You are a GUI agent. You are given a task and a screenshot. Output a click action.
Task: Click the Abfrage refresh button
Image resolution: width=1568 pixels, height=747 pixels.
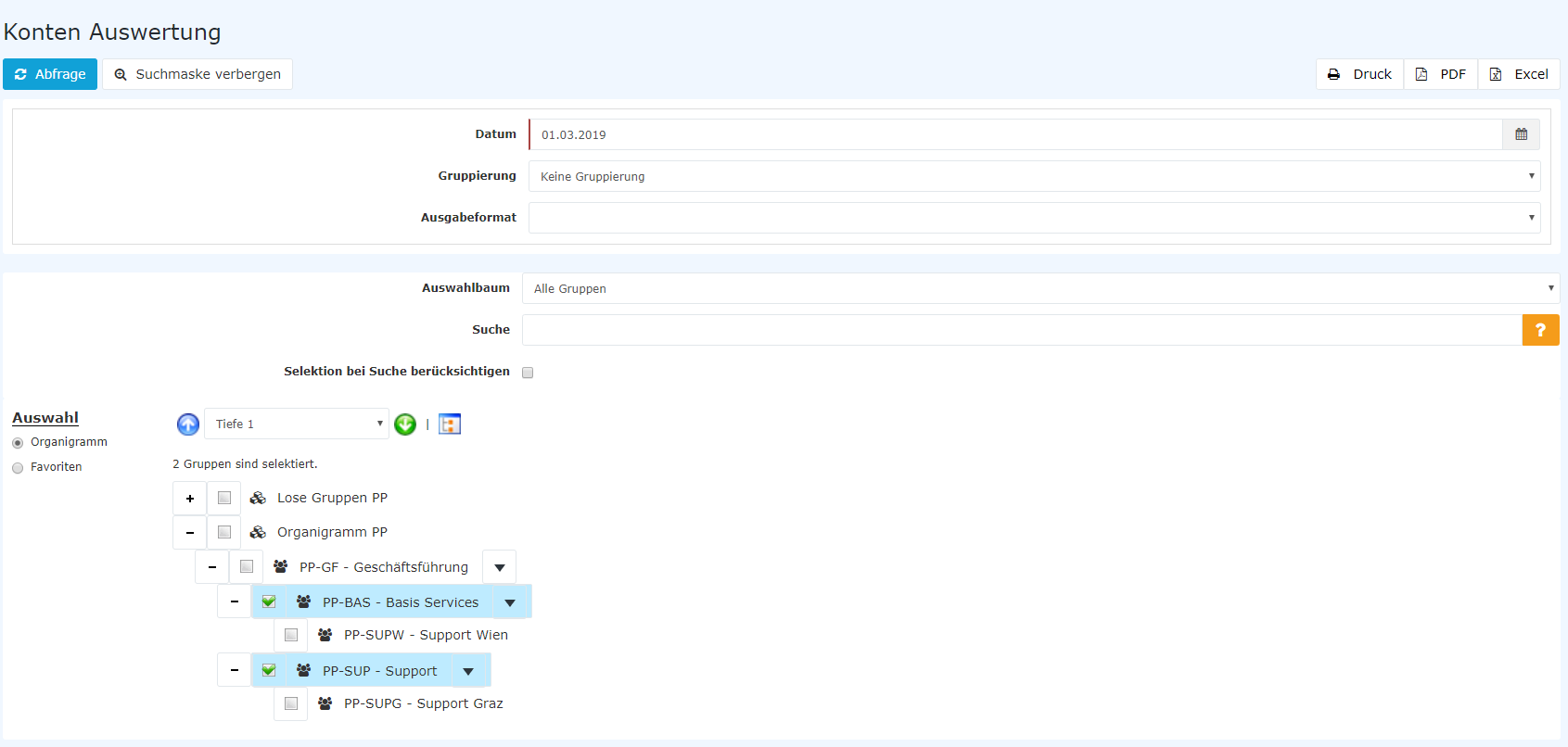click(x=50, y=74)
